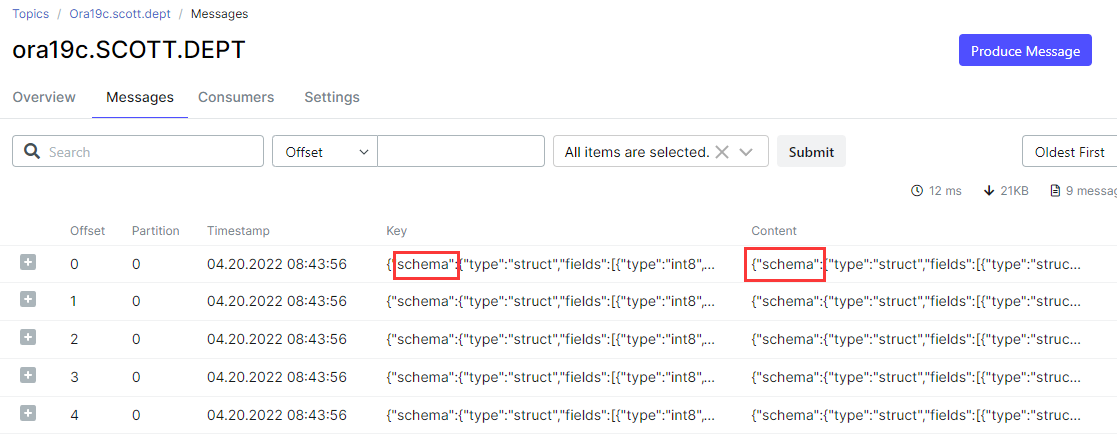Click the 12 ms elapsed text
1117x438 pixels.
point(945,190)
